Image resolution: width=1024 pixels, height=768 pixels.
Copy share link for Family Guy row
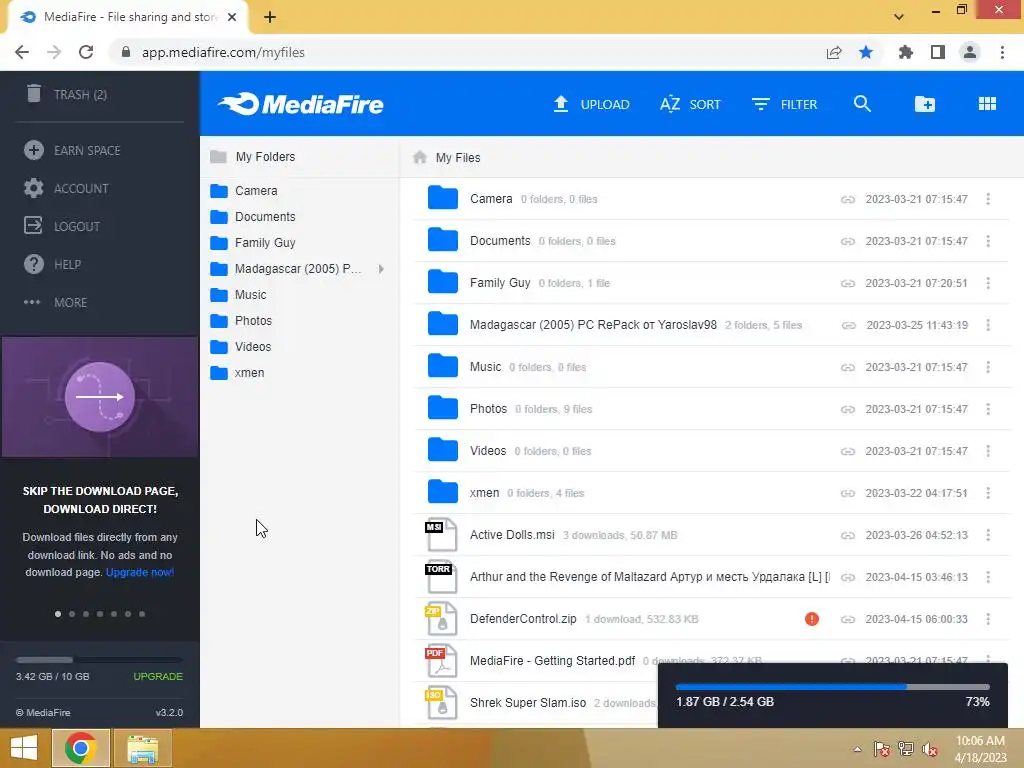click(848, 283)
